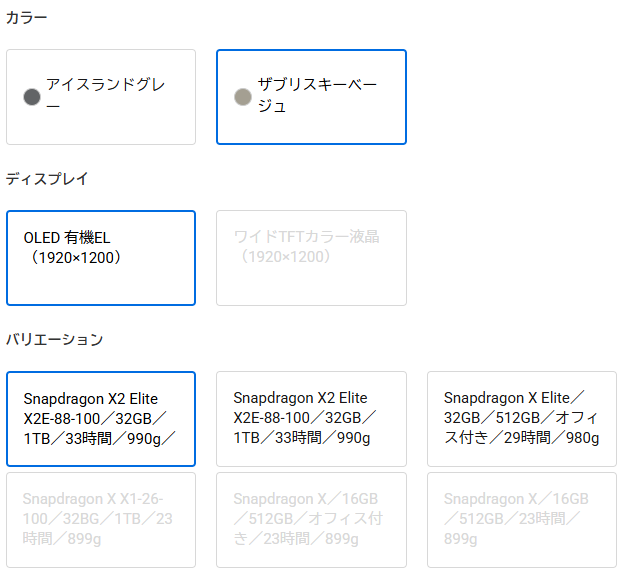The height and width of the screenshot is (574, 621).
Task: Click the X2E-88-100 text in the highlighted variation
Action: [x=64, y=418]
